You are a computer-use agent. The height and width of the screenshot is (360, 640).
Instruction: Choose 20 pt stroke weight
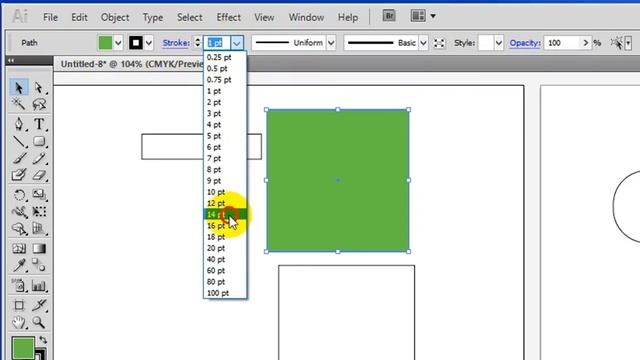pyautogui.click(x=225, y=248)
